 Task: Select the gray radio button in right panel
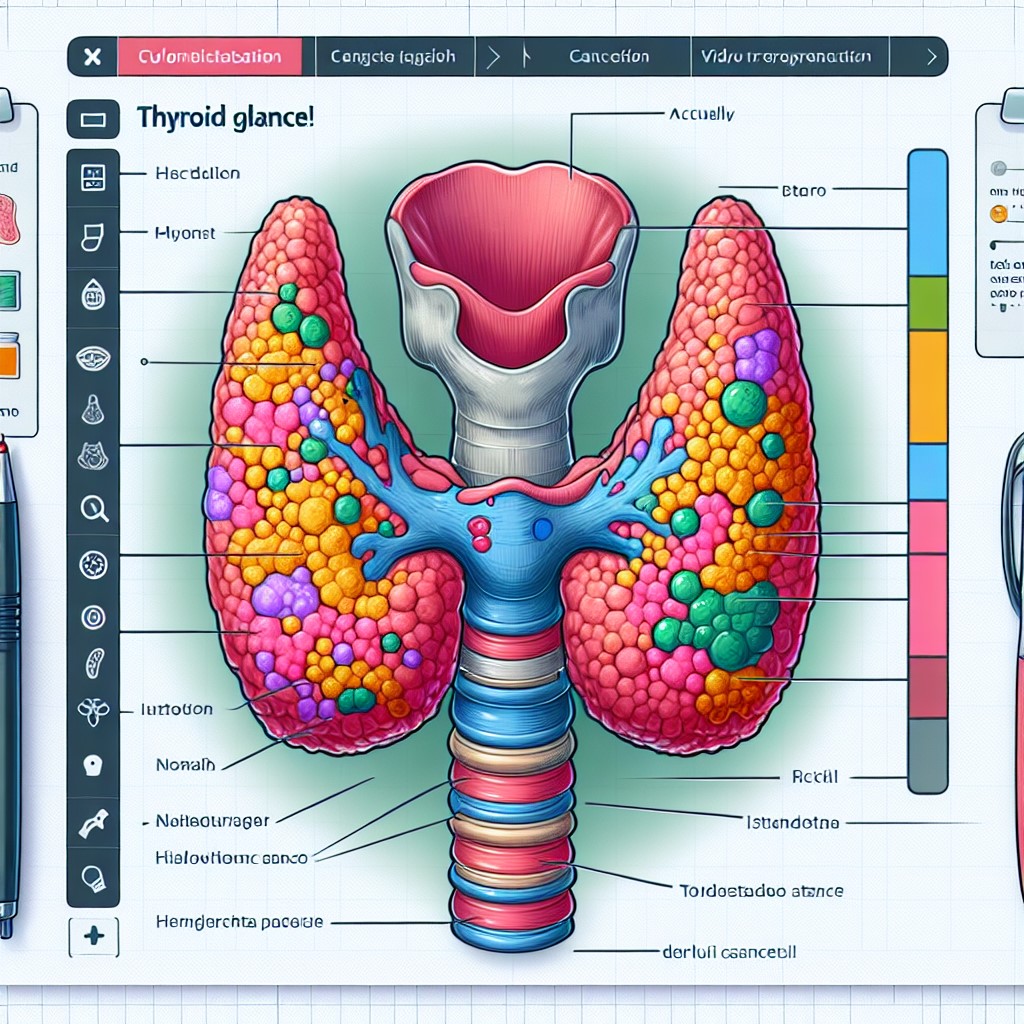coord(998,168)
